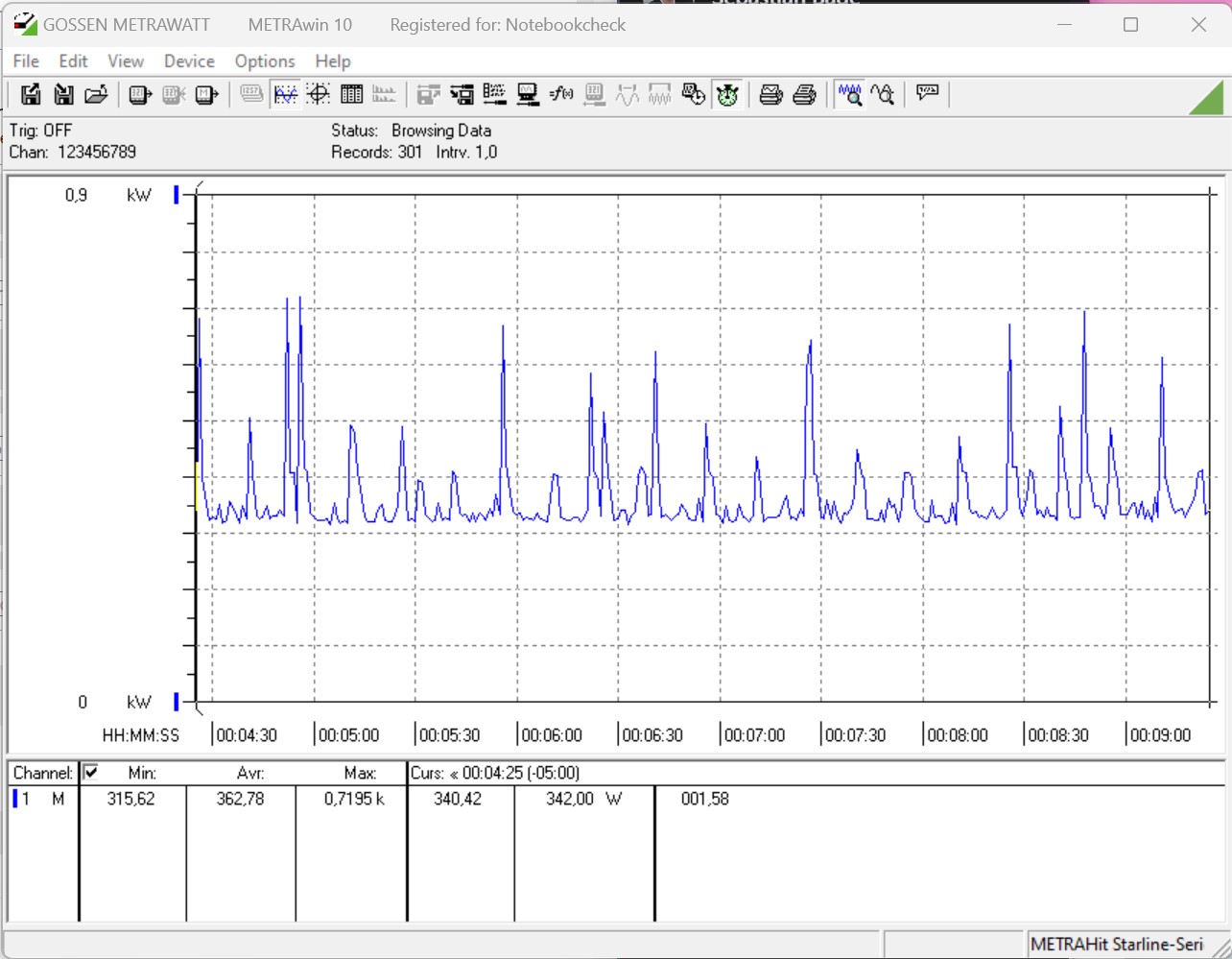
Task: Select the Y-t graph view icon
Action: point(286,94)
